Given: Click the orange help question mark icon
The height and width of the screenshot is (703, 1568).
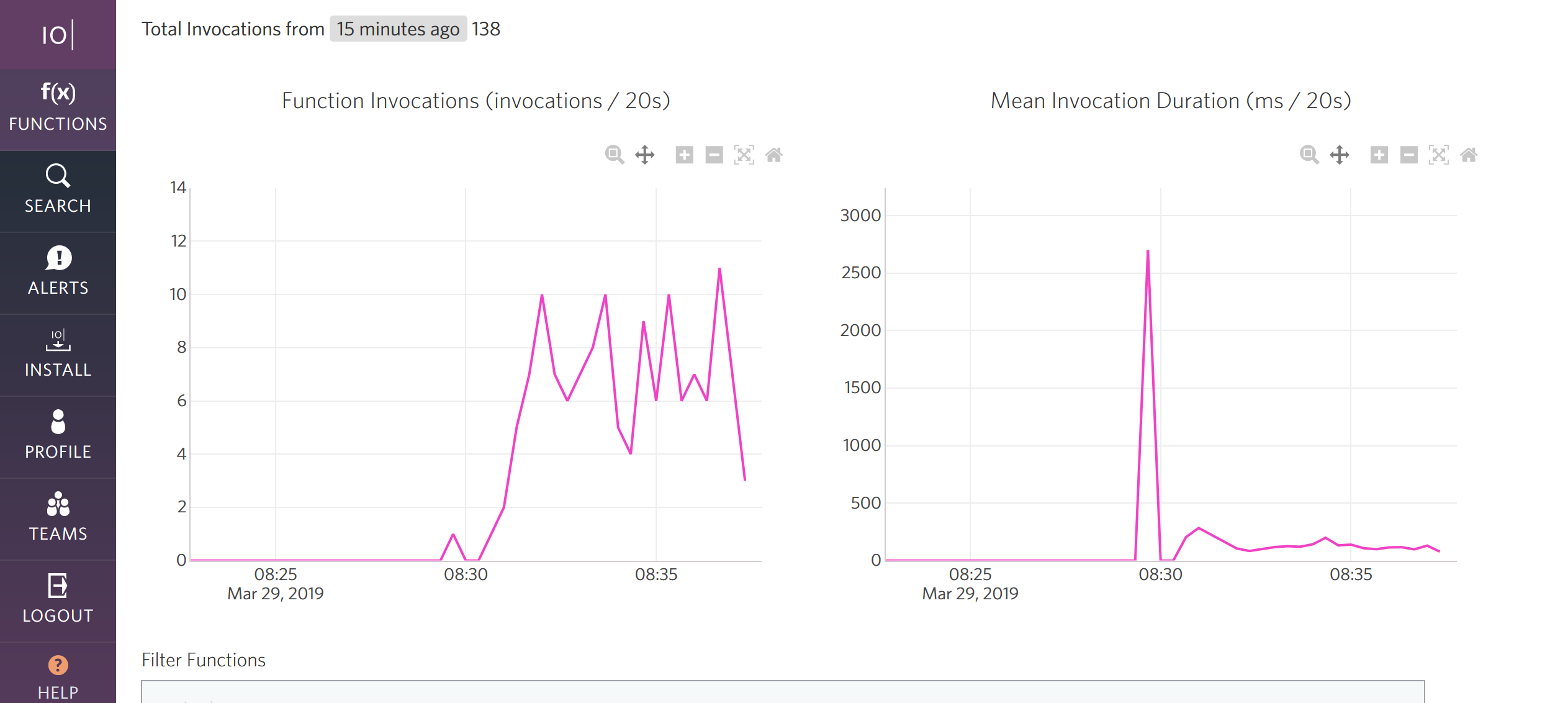Looking at the screenshot, I should [x=58, y=665].
